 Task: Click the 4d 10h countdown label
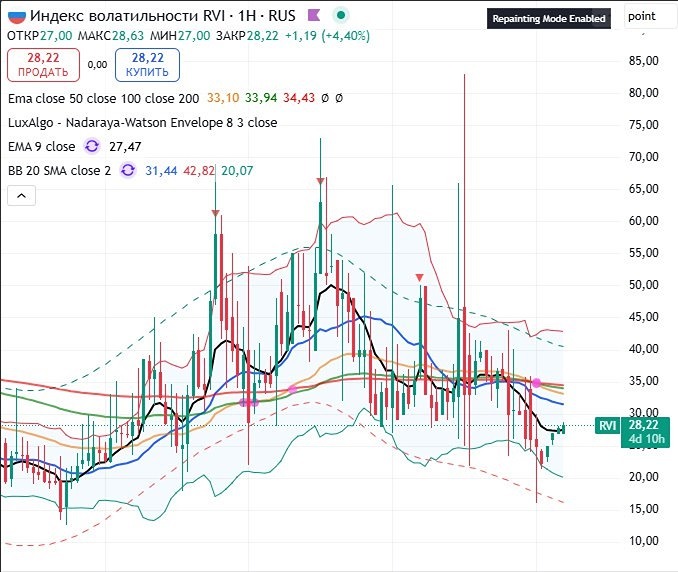coord(646,439)
